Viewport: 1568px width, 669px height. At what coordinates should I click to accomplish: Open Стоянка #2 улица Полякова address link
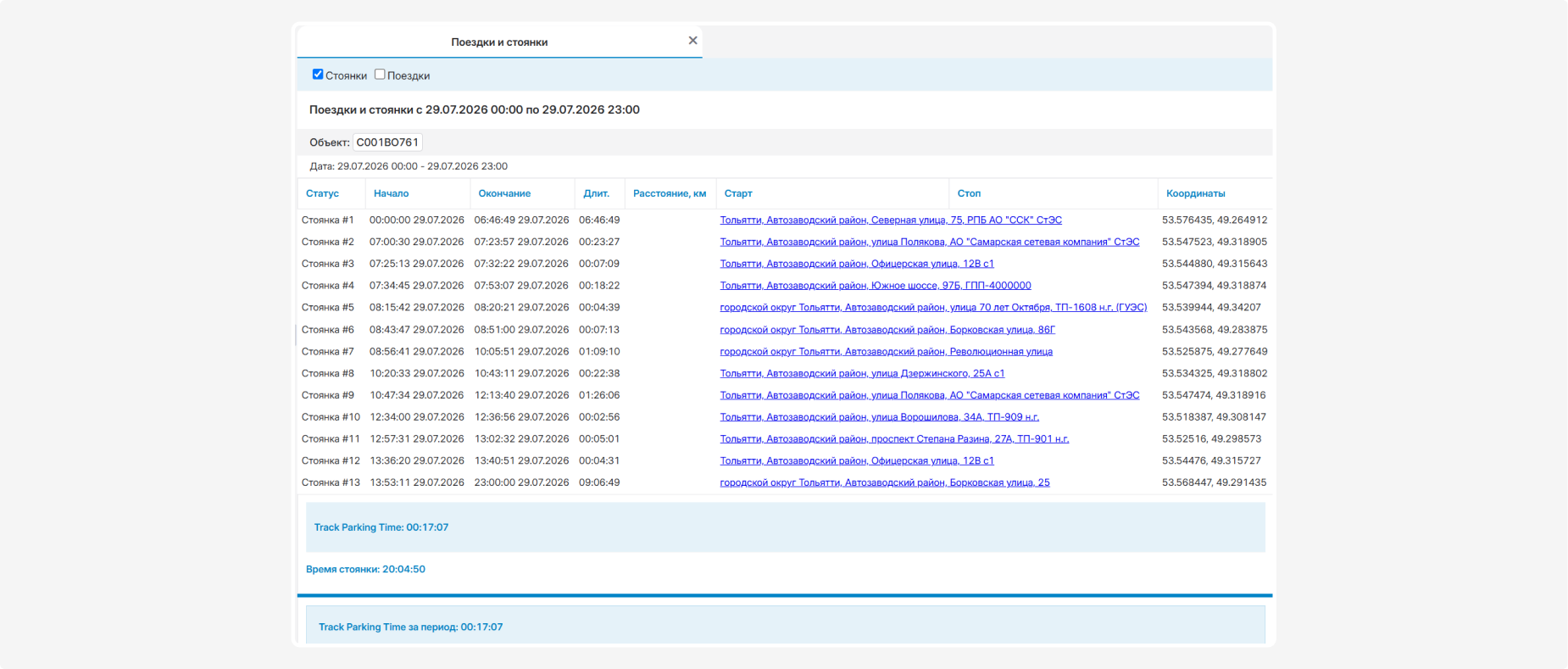(930, 242)
